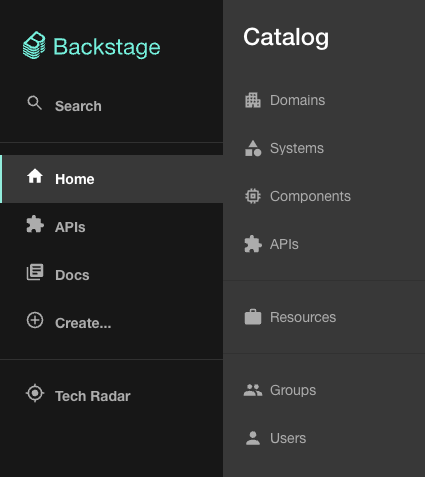
Task: Click the Systems shapes icon
Action: (x=253, y=148)
